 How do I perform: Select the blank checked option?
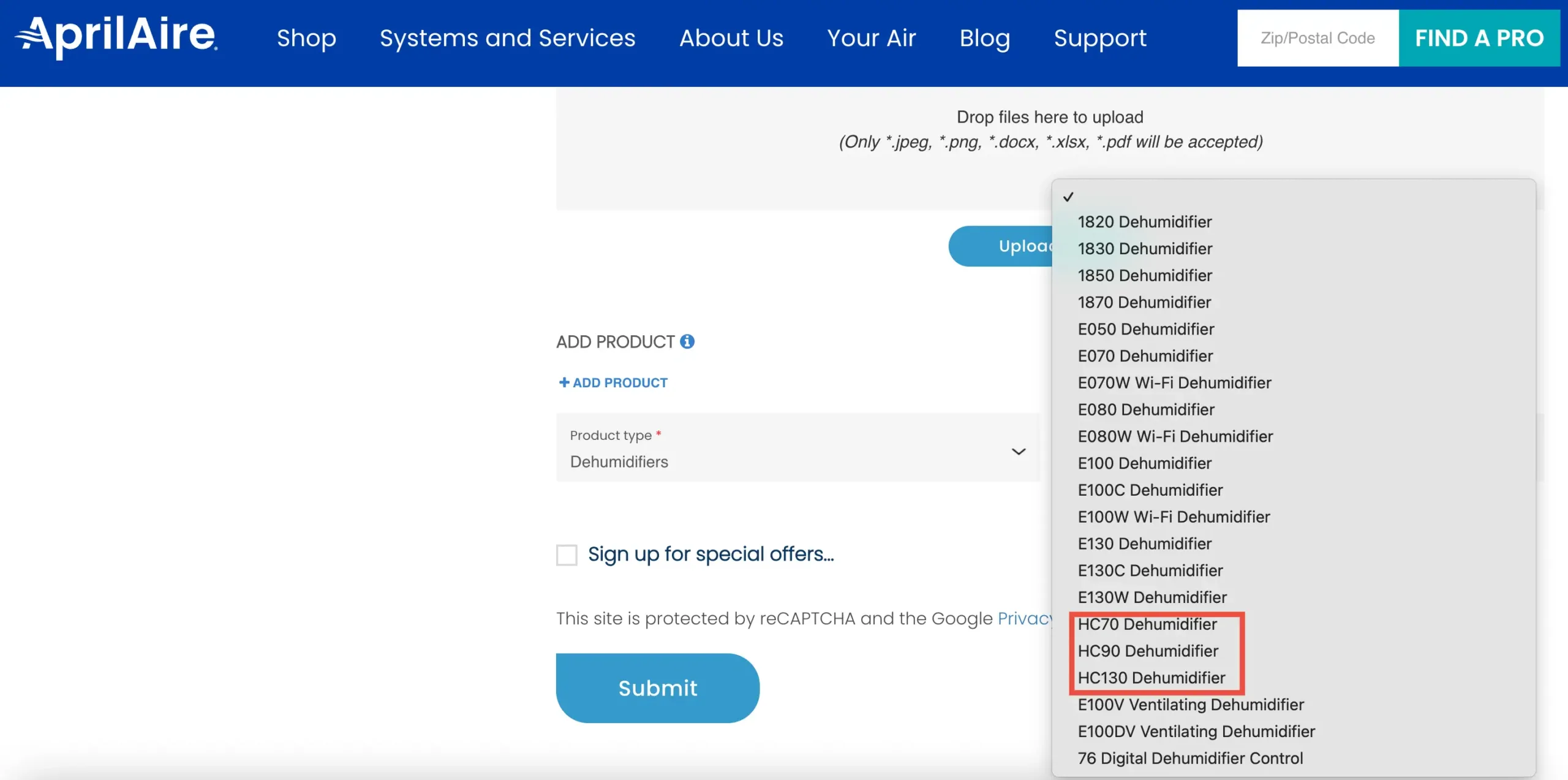point(1294,197)
